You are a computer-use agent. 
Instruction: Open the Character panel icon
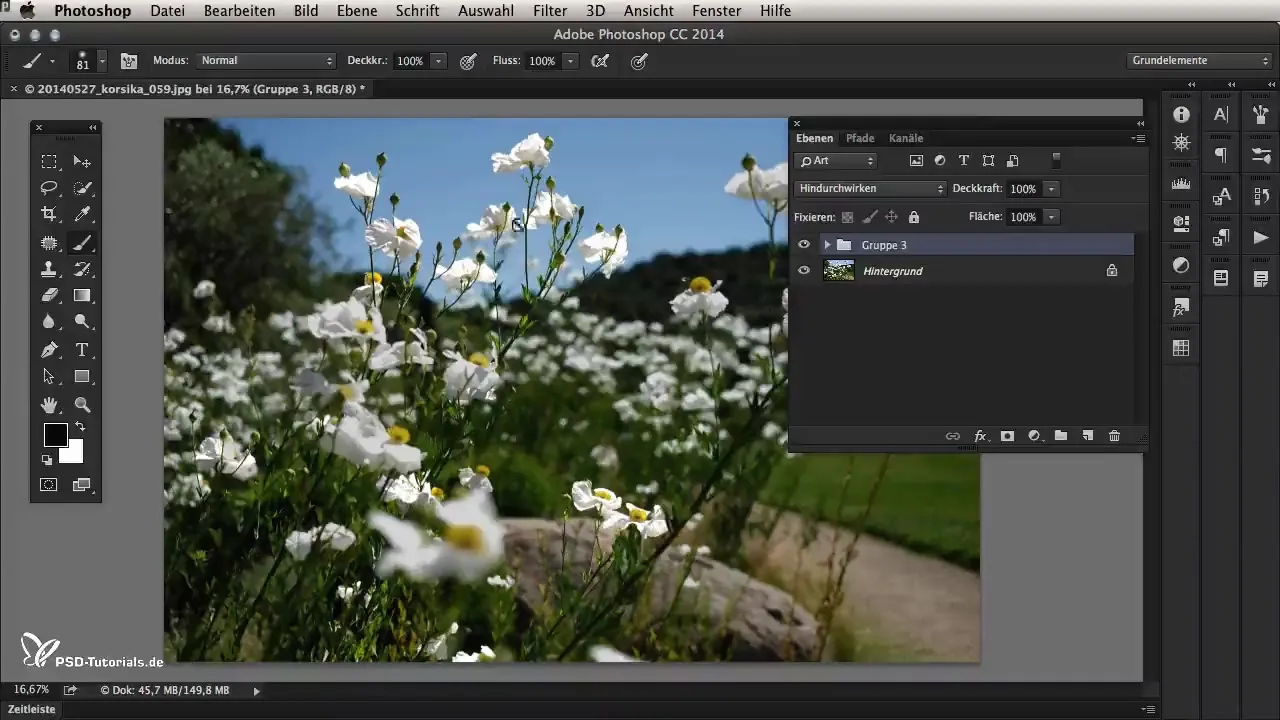click(x=1221, y=114)
